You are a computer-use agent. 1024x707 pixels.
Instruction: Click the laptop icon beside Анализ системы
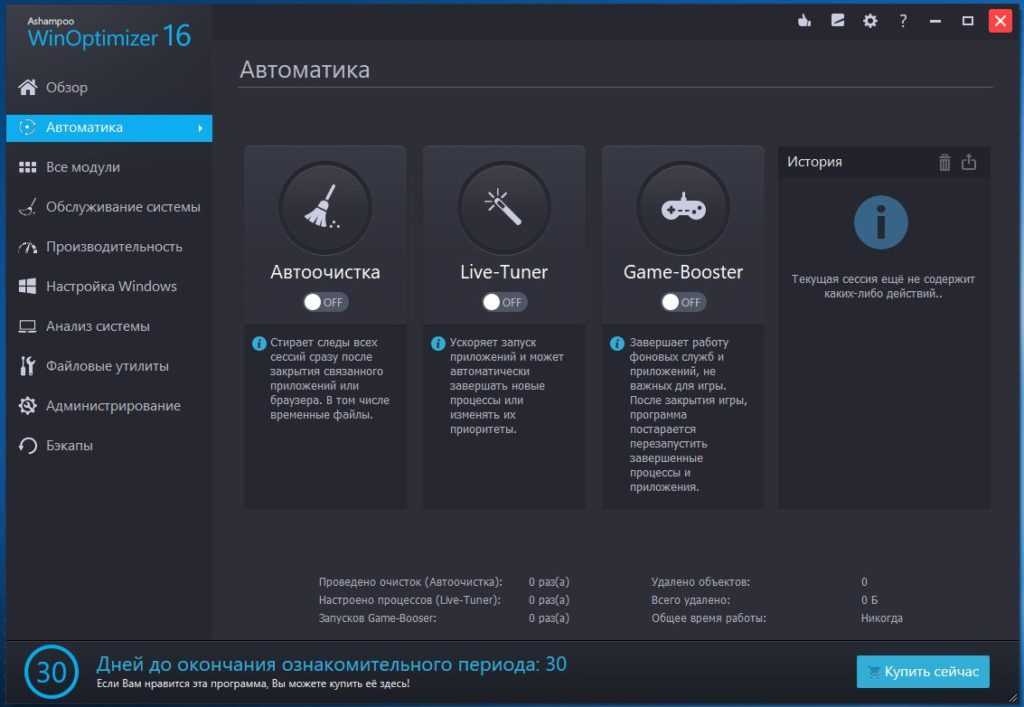[x=27, y=326]
